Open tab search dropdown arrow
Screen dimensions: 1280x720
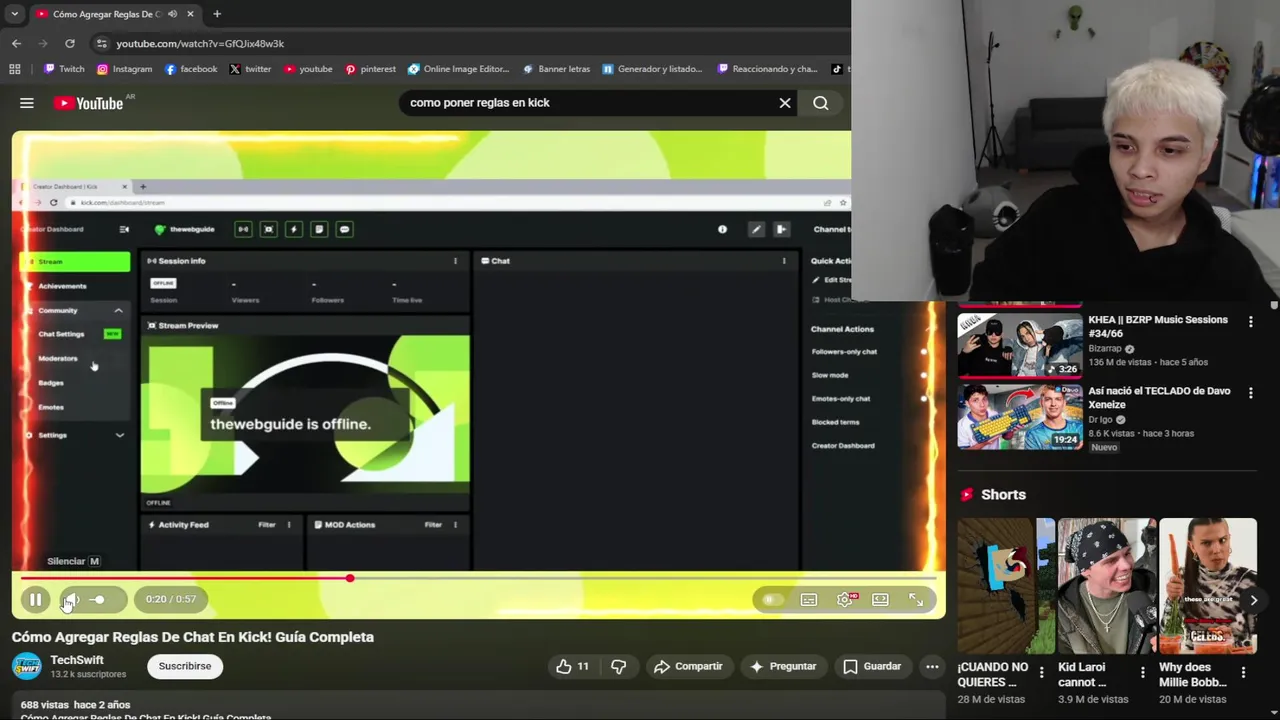14,14
